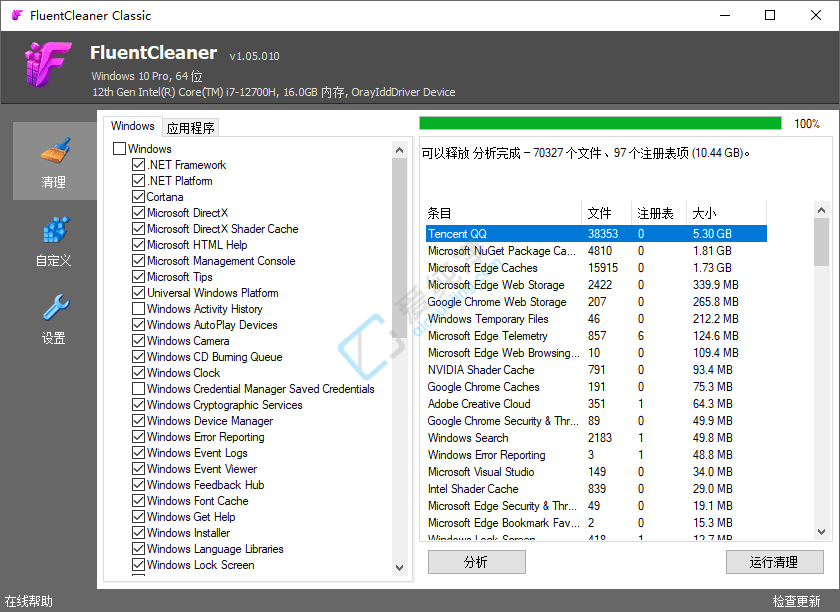Sort results by the 大小 column header
840x612 pixels.
pos(726,213)
